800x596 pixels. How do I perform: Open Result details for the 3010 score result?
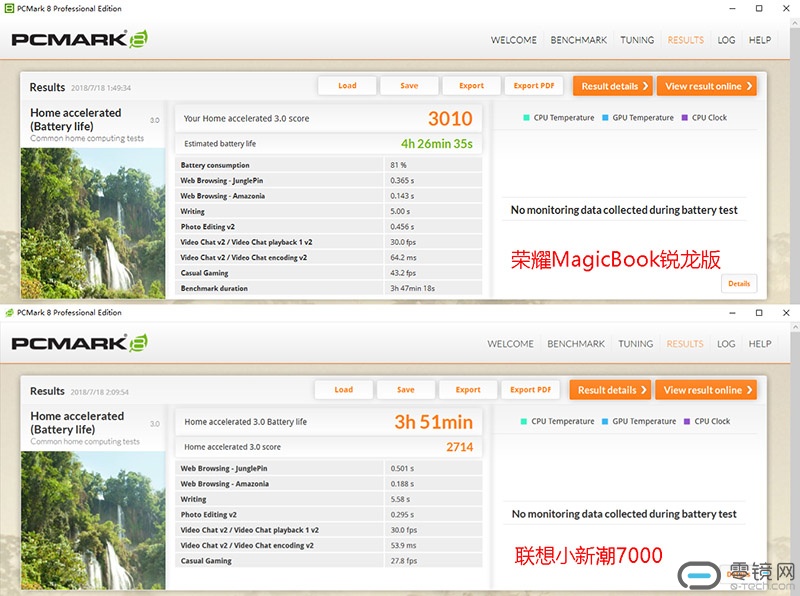(x=613, y=86)
